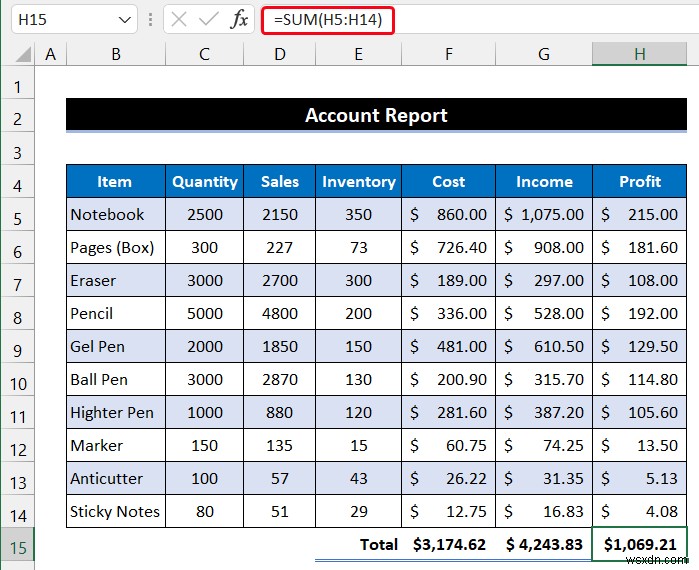Select the Marker cell
The width and height of the screenshot is (699, 570).
tap(116, 445)
